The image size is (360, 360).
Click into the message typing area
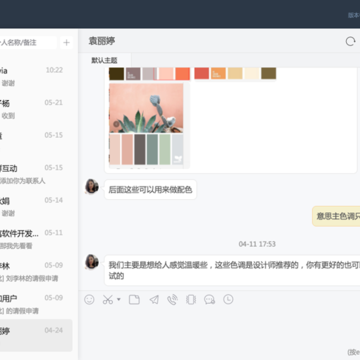point(219,327)
